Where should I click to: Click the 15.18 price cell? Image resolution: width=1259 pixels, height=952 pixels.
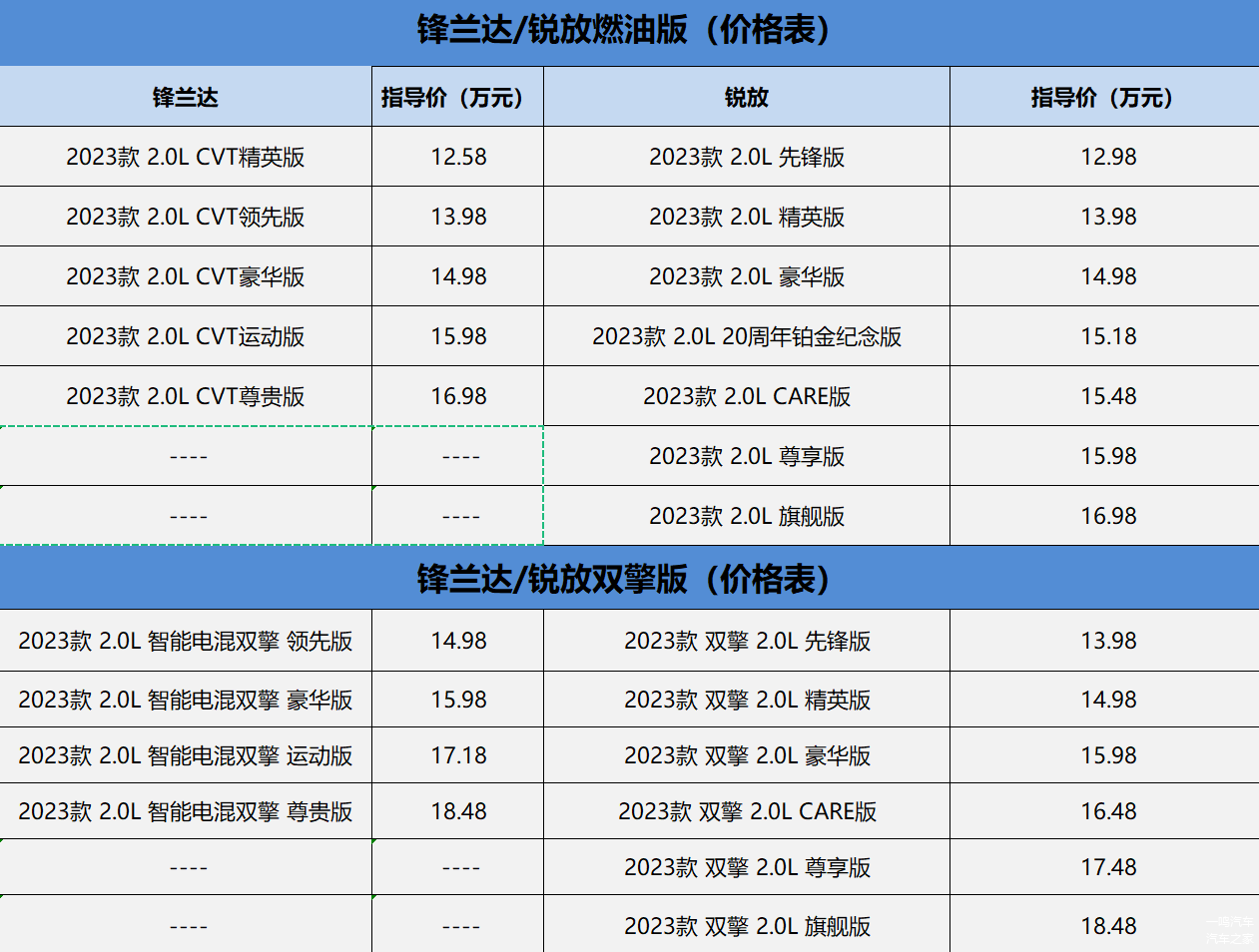pyautogui.click(x=1108, y=336)
